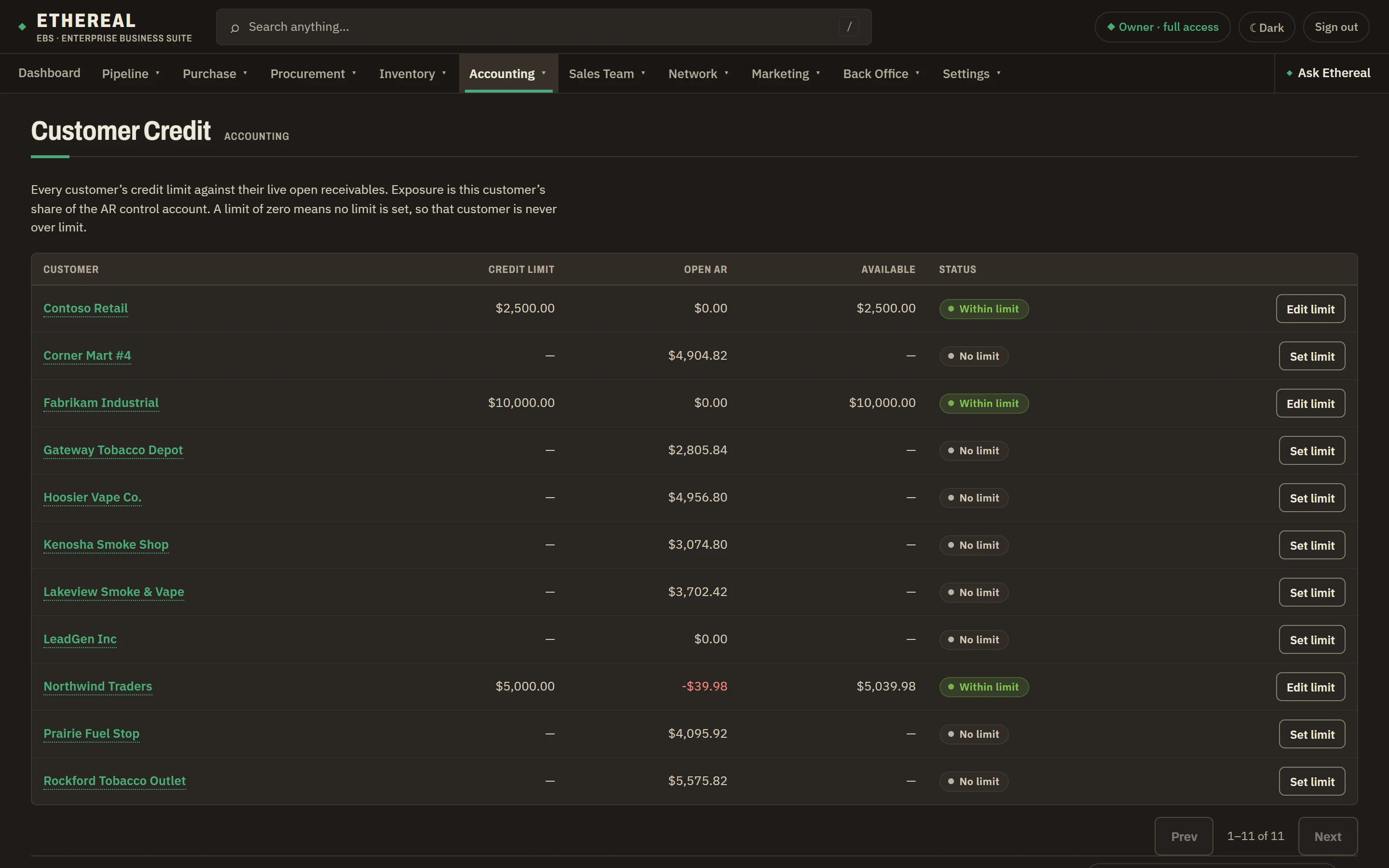Click the Prev pagination button
The height and width of the screenshot is (868, 1389).
coord(1184,837)
